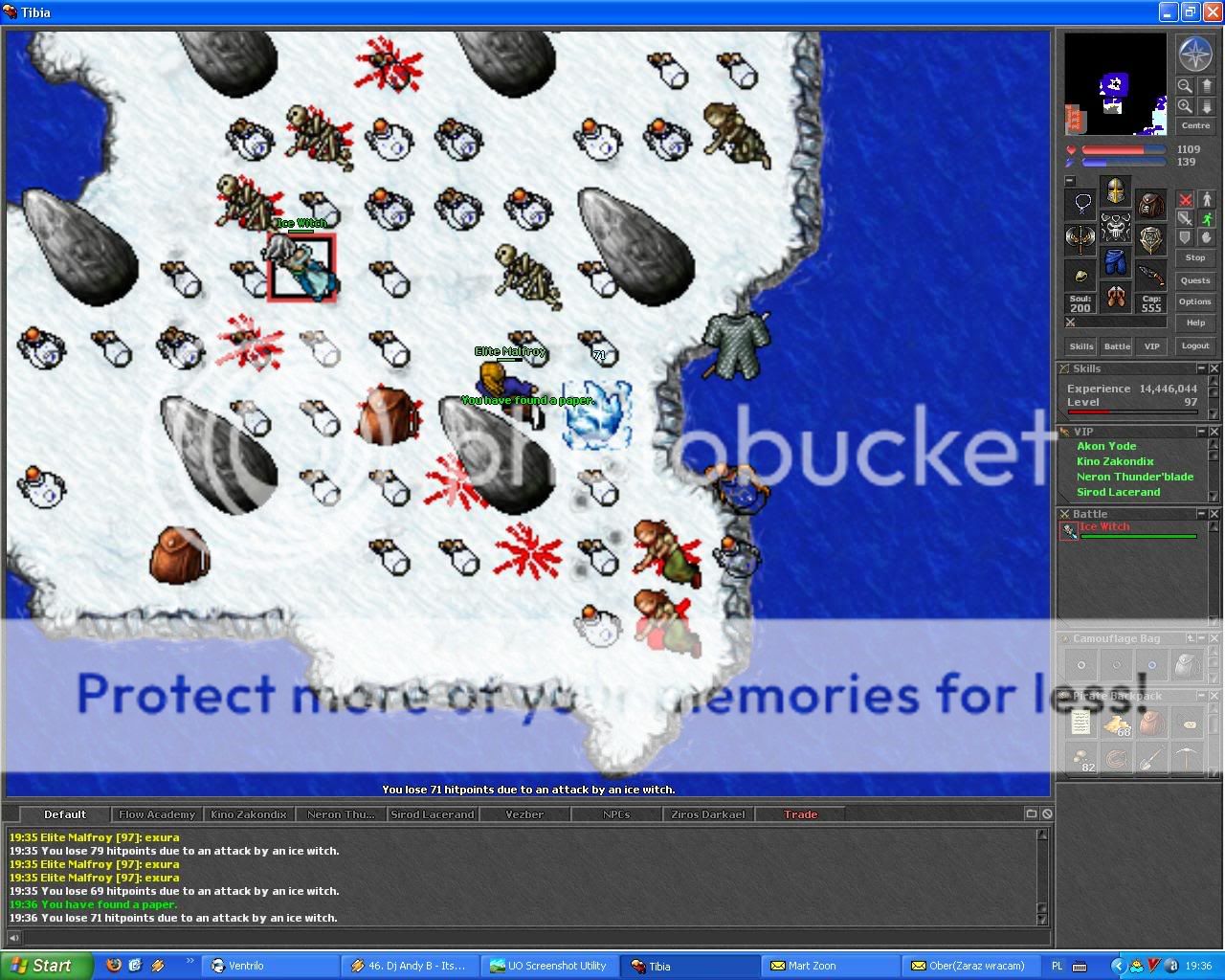Viewport: 1225px width, 980px height.
Task: Click the grey backpack in Camouflage Bag
Action: (x=1188, y=664)
